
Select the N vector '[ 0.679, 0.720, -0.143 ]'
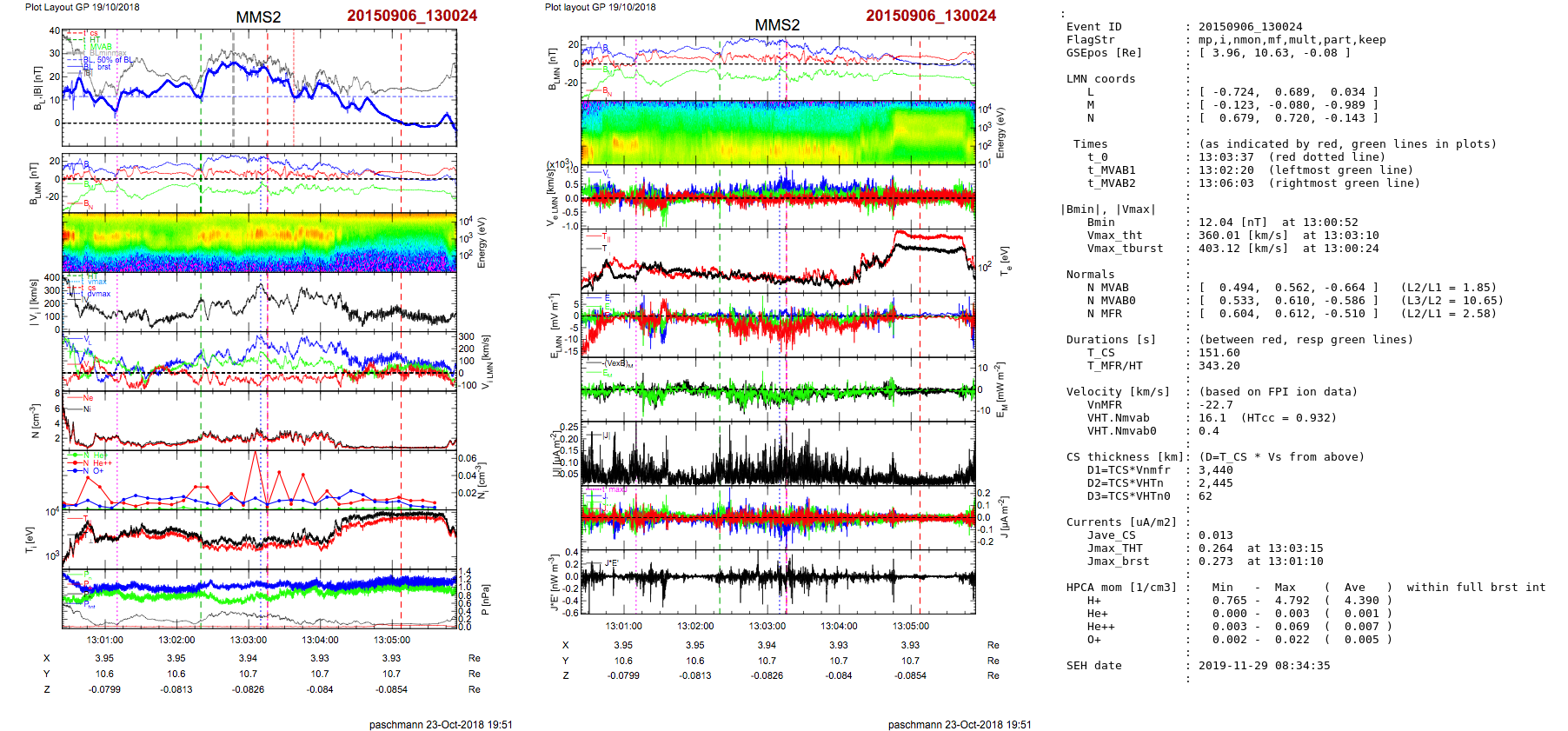point(1288,118)
